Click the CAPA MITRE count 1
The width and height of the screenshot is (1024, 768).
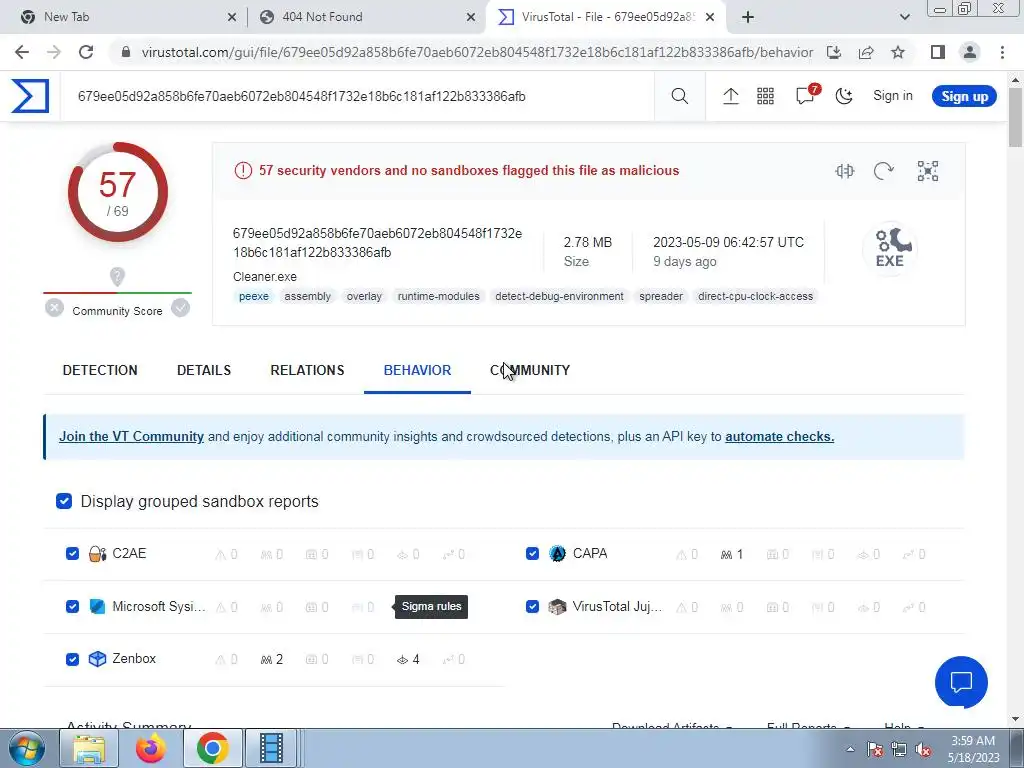click(x=732, y=554)
